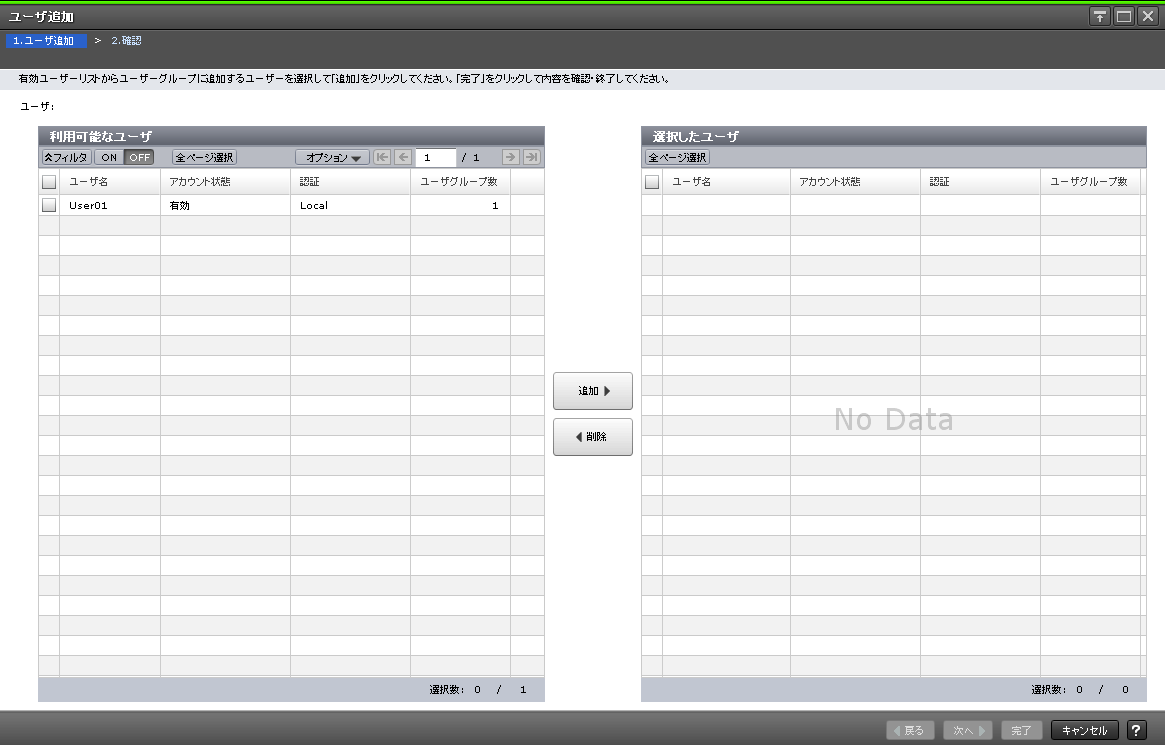
Task: Check the select-all checkbox in available users
Action: [x=47, y=181]
